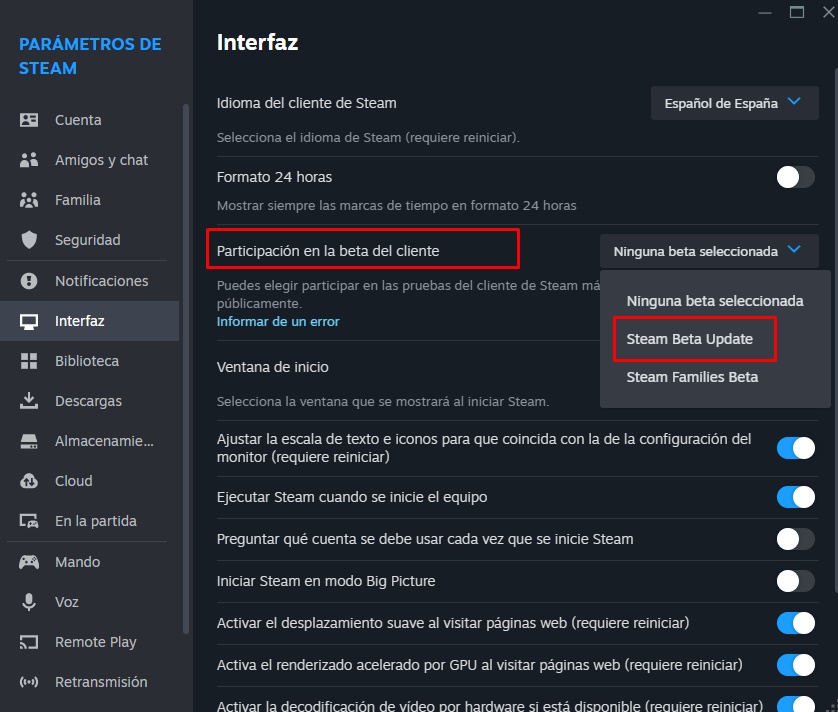Image resolution: width=838 pixels, height=712 pixels.
Task: Enable asking which account to use on startup
Action: tap(795, 539)
